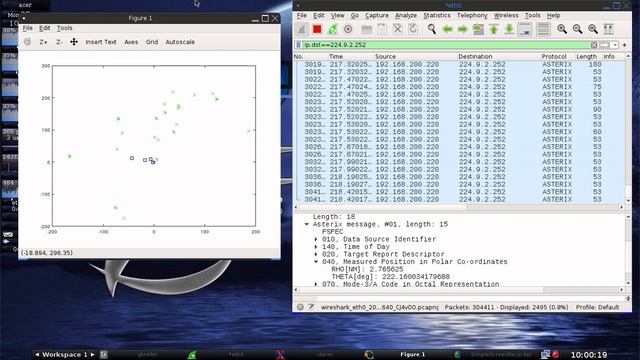Viewport: 640px width, 360px height.
Task: Close the capture file with the X toolbar icon
Action: (397, 29)
